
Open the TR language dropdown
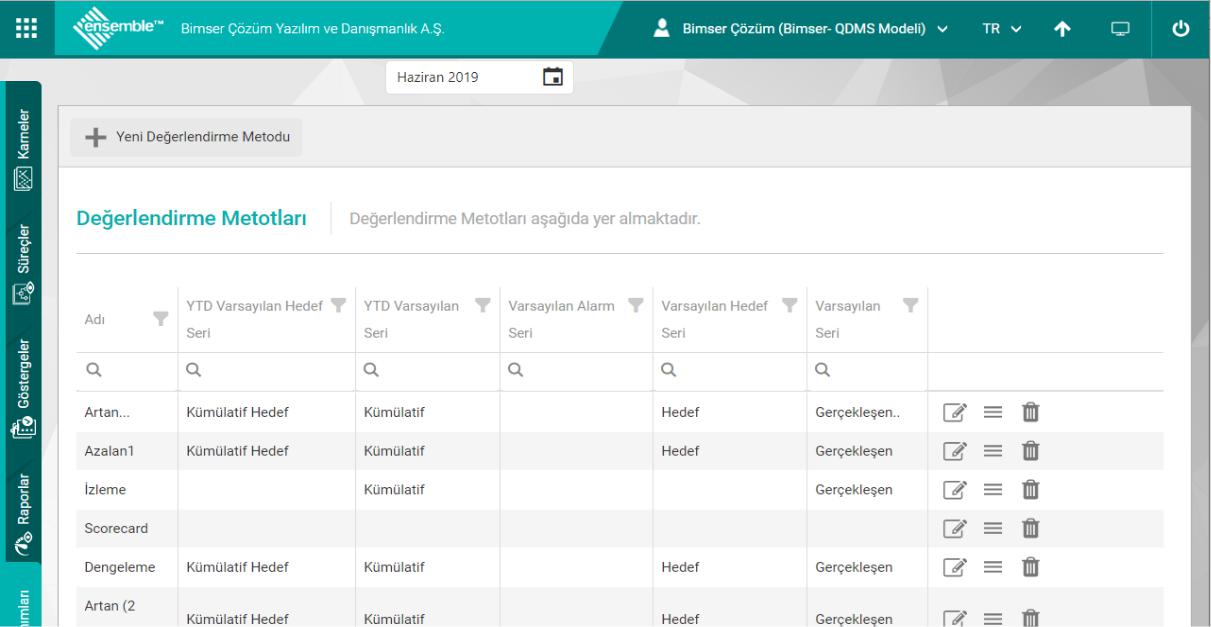click(1001, 29)
